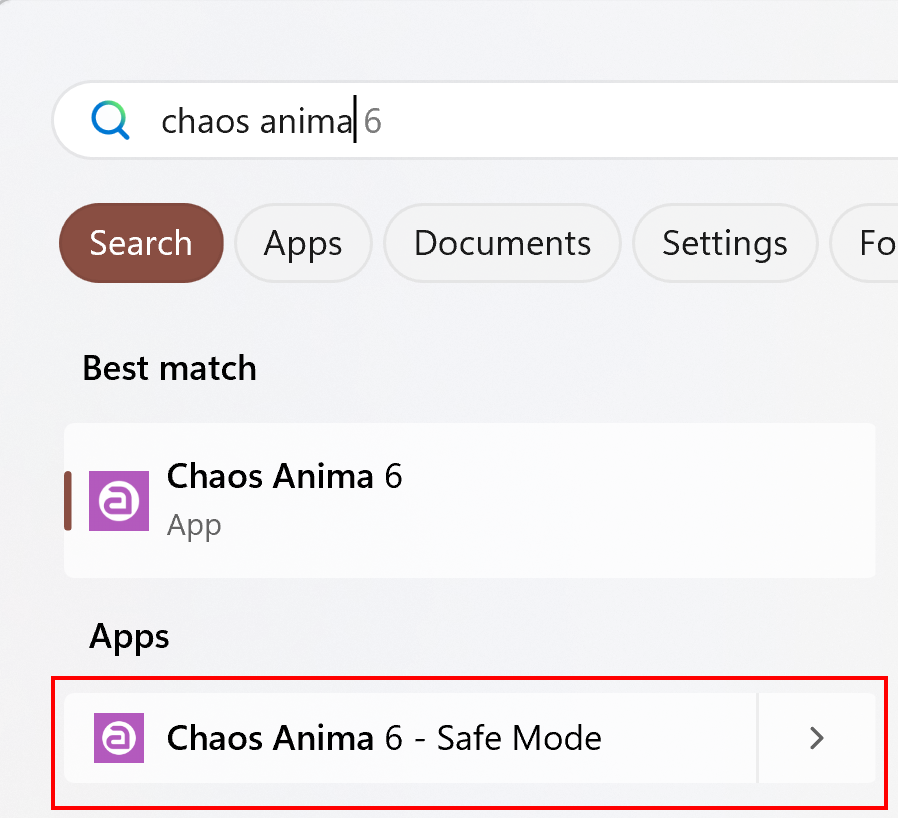Launch Chaos Anima 6 - Safe Mode

point(410,738)
